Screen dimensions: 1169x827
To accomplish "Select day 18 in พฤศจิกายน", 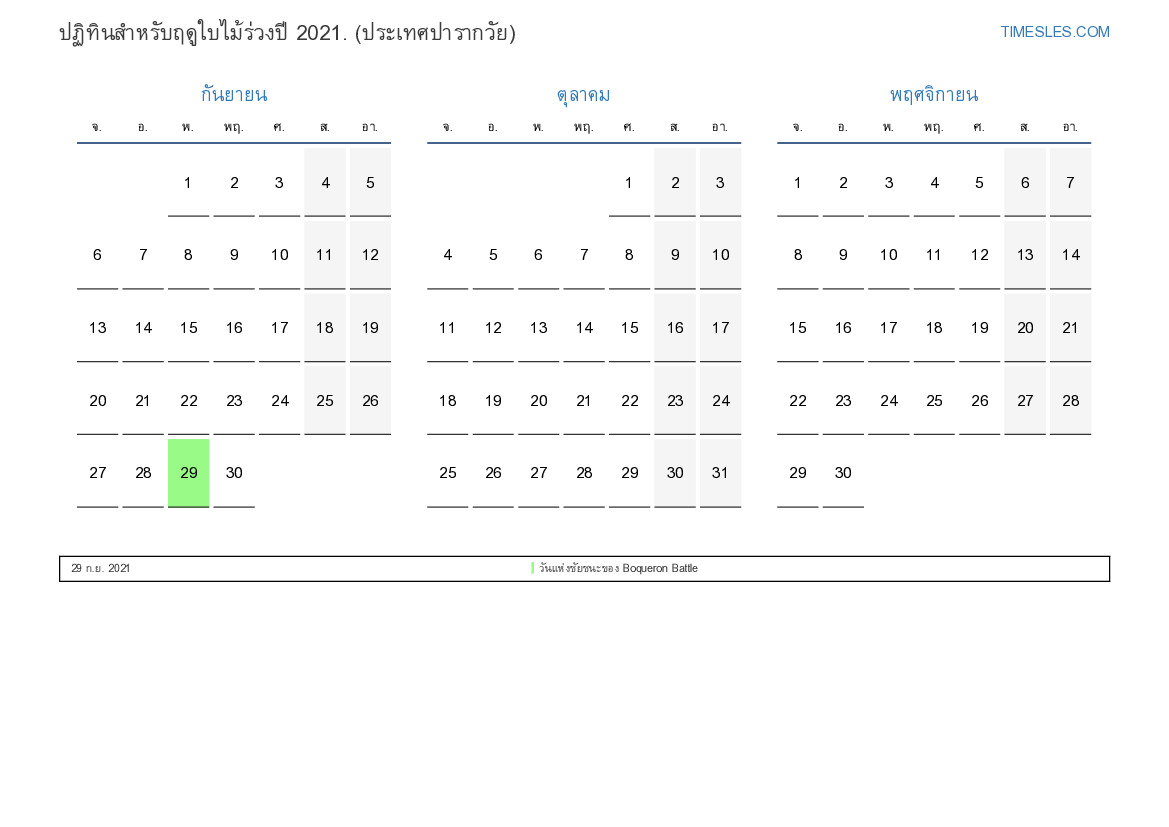I will pyautogui.click(x=934, y=328).
